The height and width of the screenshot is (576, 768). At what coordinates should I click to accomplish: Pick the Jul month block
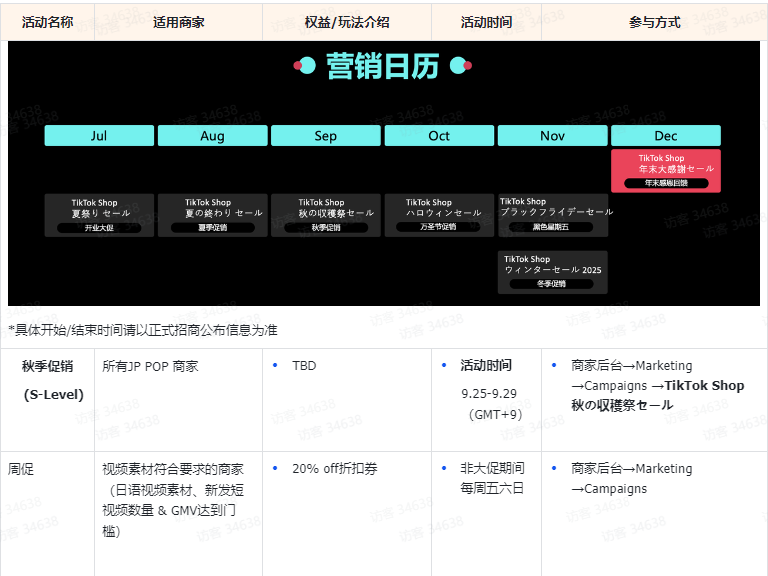(99, 136)
